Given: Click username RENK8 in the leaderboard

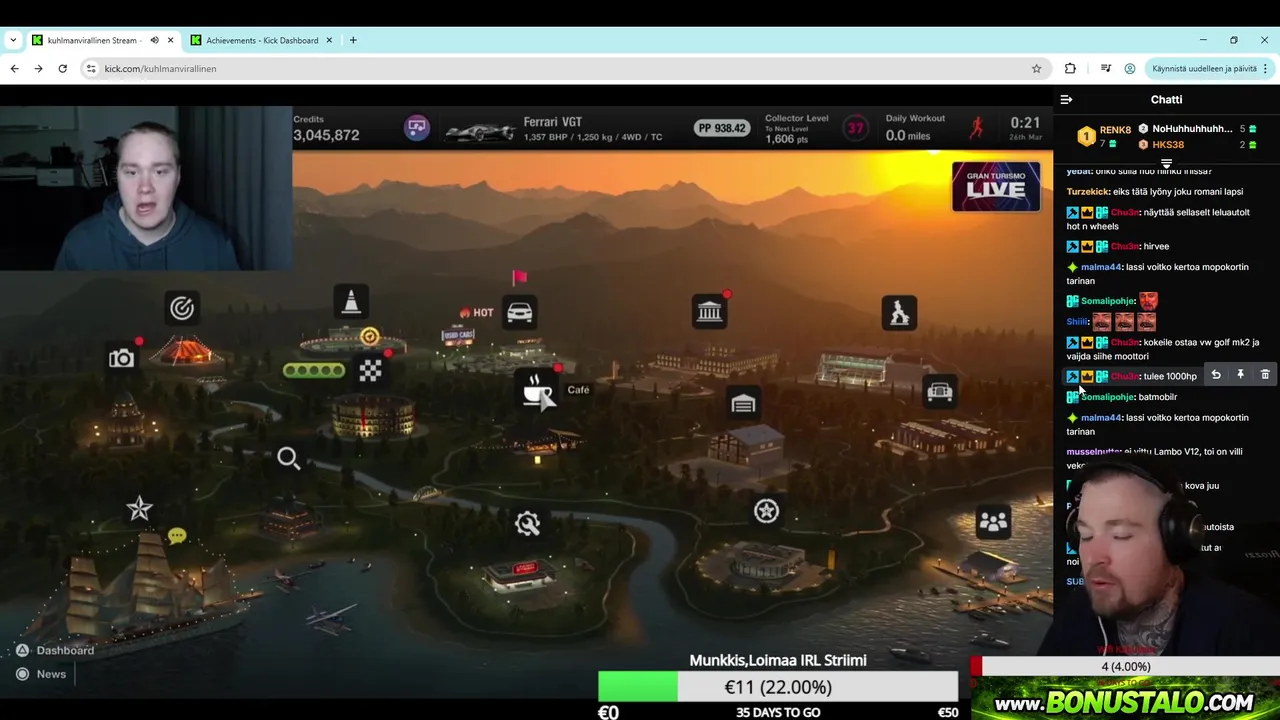Looking at the screenshot, I should pos(1115,130).
